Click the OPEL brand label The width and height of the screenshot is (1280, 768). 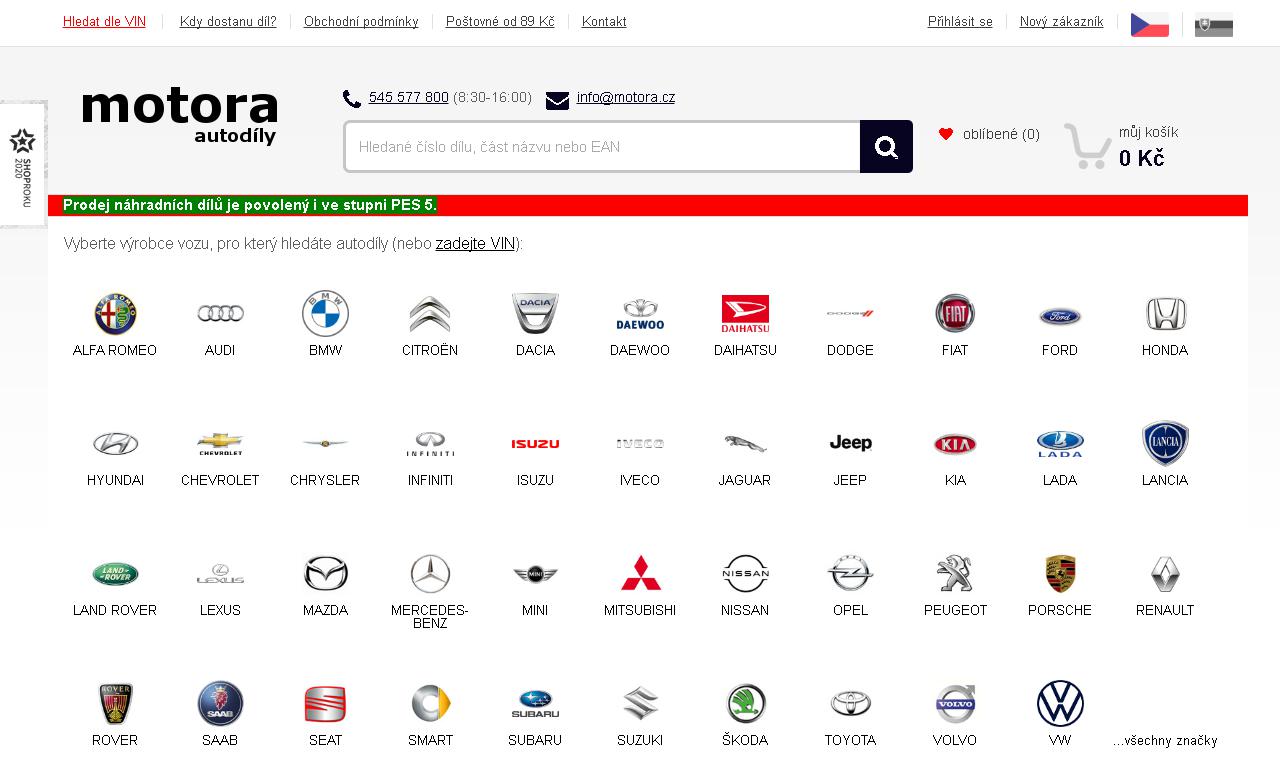(x=850, y=610)
